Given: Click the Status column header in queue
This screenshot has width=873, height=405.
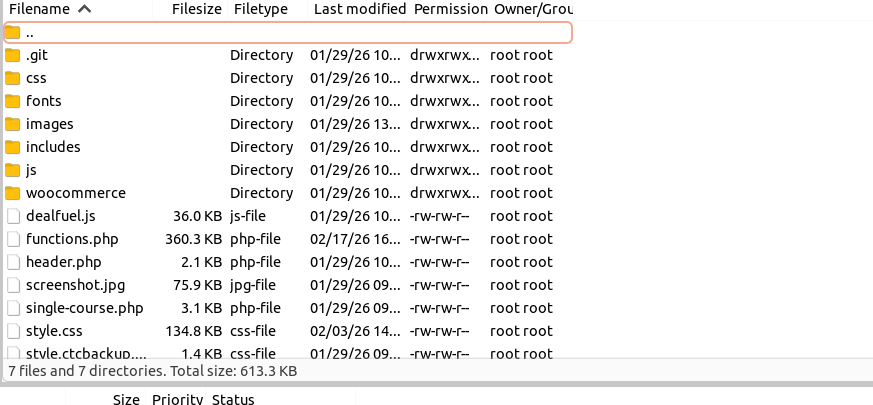Looking at the screenshot, I should [233, 400].
